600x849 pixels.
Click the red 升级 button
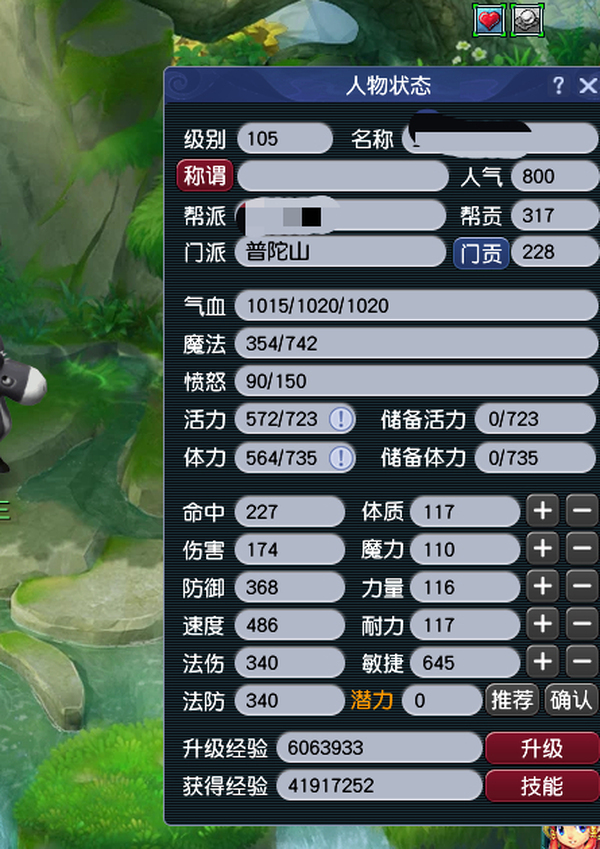tap(542, 748)
